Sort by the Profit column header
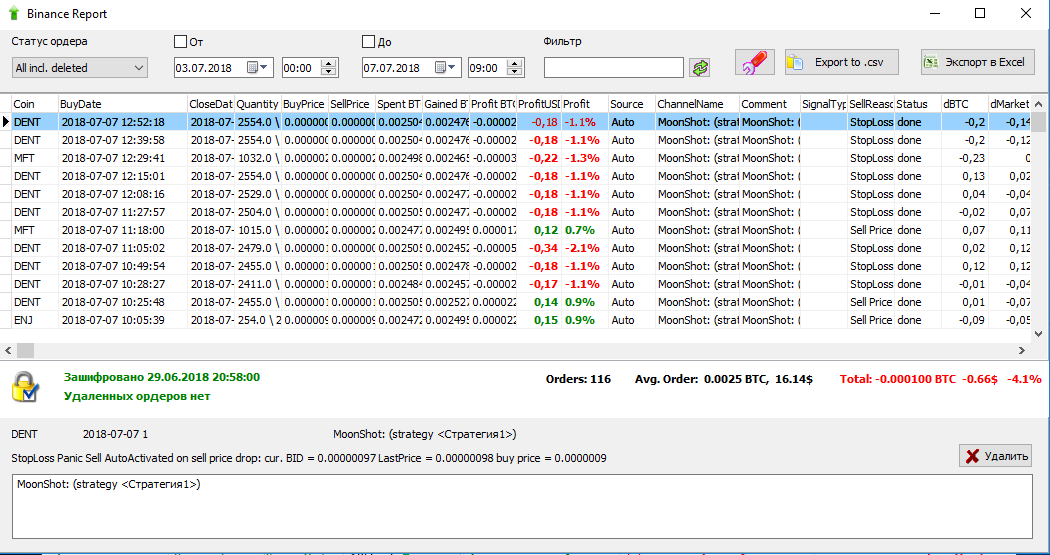The width and height of the screenshot is (1050, 555). tap(585, 104)
